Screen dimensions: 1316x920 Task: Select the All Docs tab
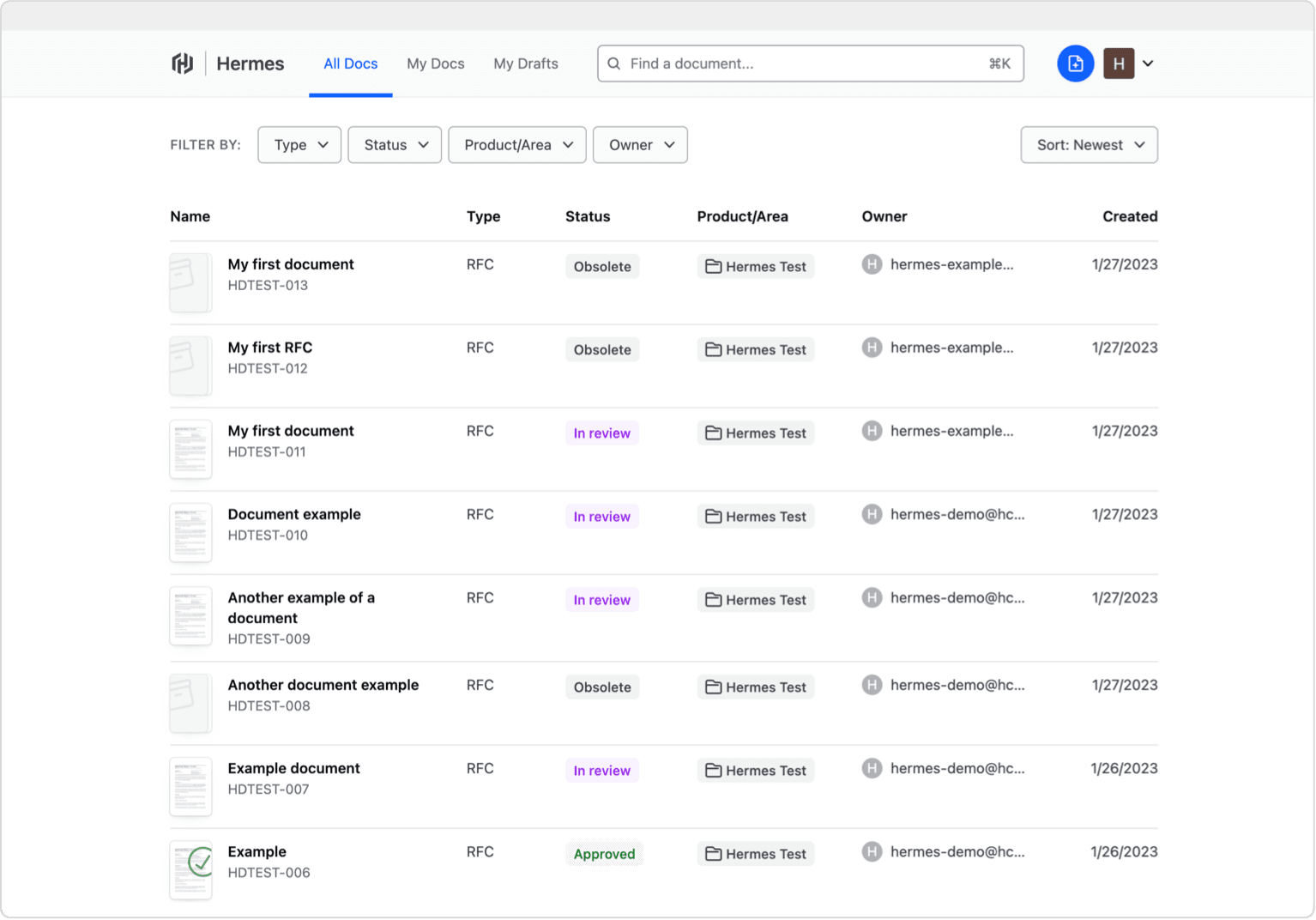coord(350,64)
